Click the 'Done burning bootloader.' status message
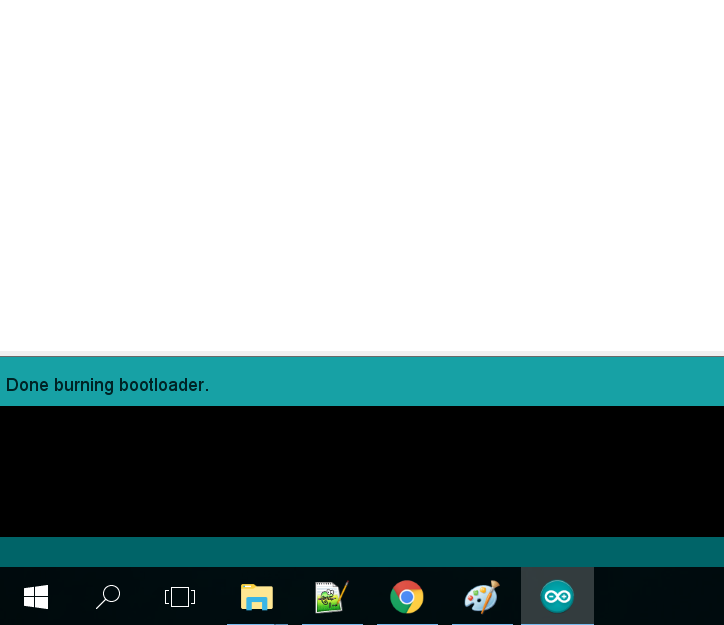 (107, 385)
